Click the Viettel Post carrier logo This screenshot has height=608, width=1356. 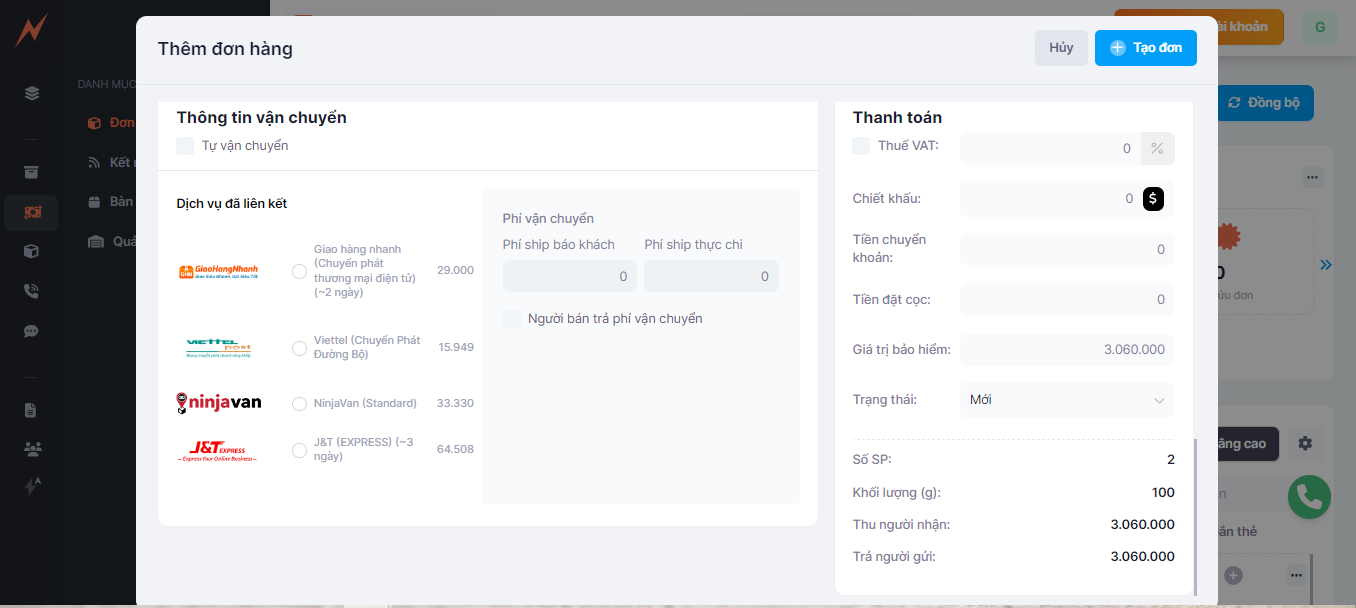tap(218, 348)
